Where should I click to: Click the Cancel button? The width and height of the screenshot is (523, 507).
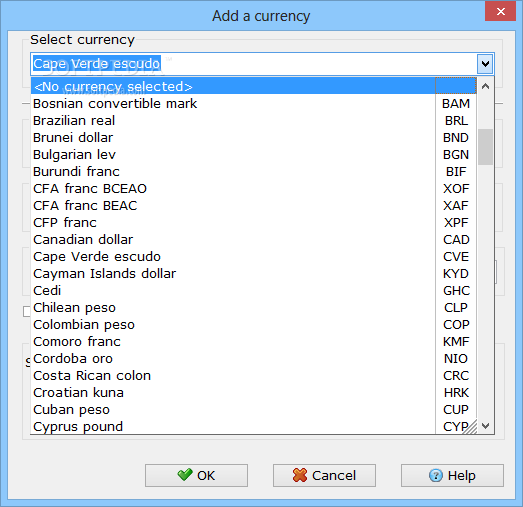coord(324,475)
